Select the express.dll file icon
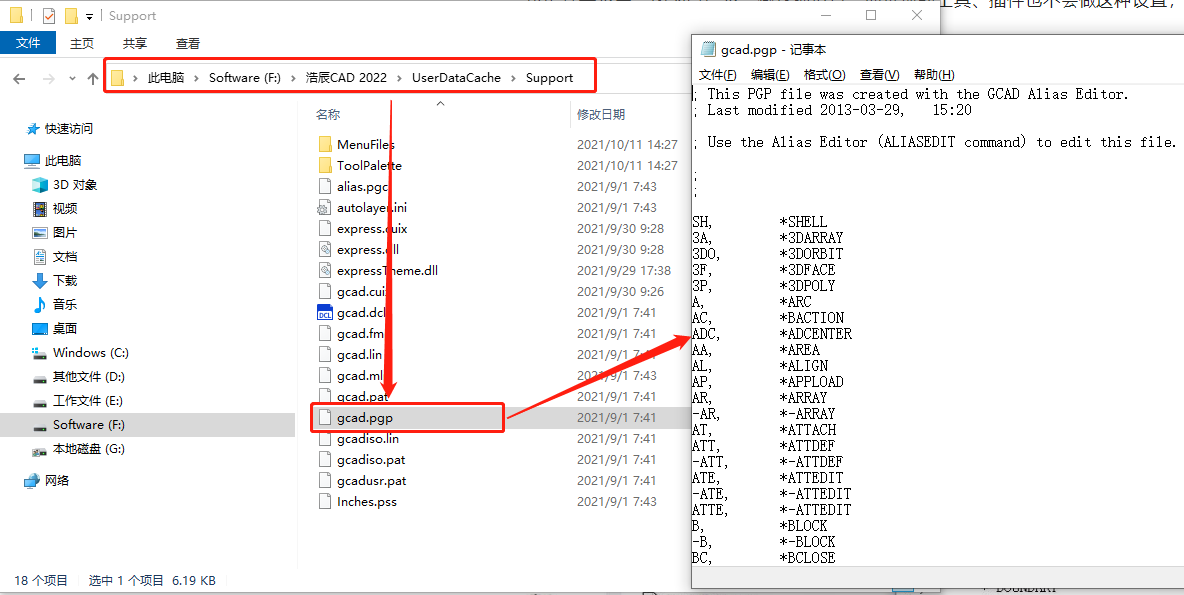This screenshot has height=595, width=1184. click(x=325, y=249)
